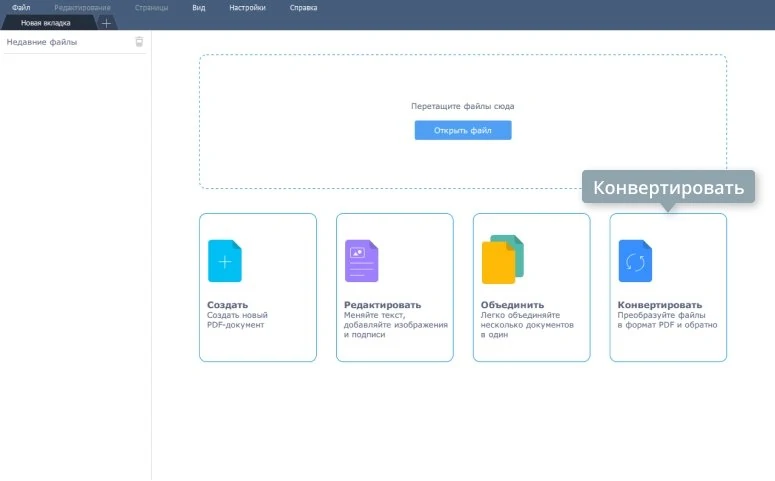
Task: Click the blue Create new PDF document icon
Action: tap(224, 261)
